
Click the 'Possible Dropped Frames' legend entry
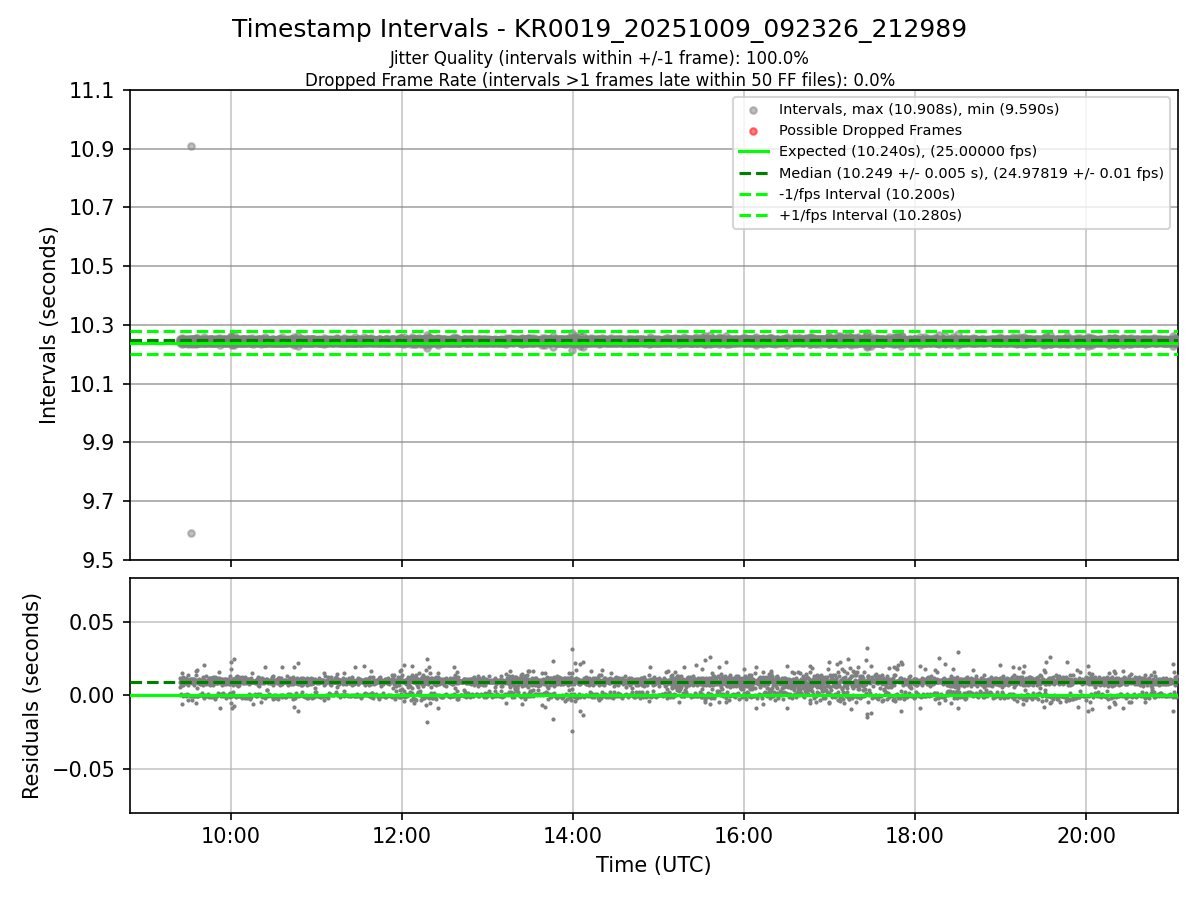[x=870, y=130]
